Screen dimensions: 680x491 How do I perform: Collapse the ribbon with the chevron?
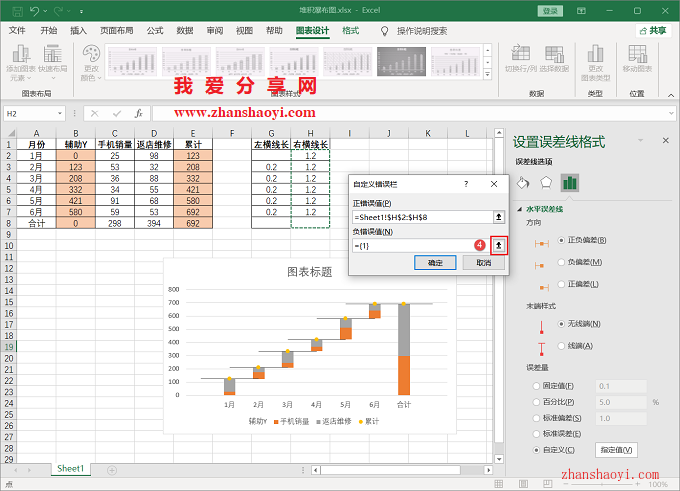point(671,95)
